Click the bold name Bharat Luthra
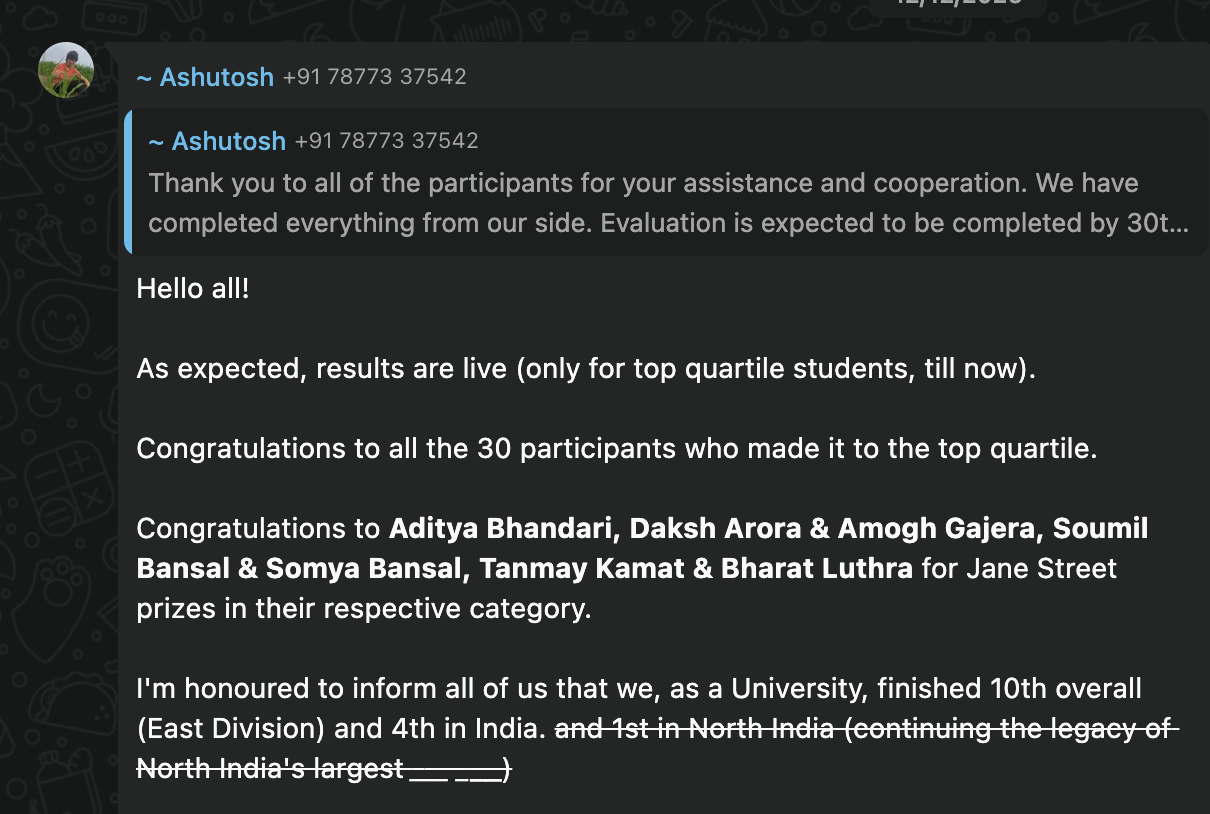Screen dimensions: 1210x814 coord(815,569)
